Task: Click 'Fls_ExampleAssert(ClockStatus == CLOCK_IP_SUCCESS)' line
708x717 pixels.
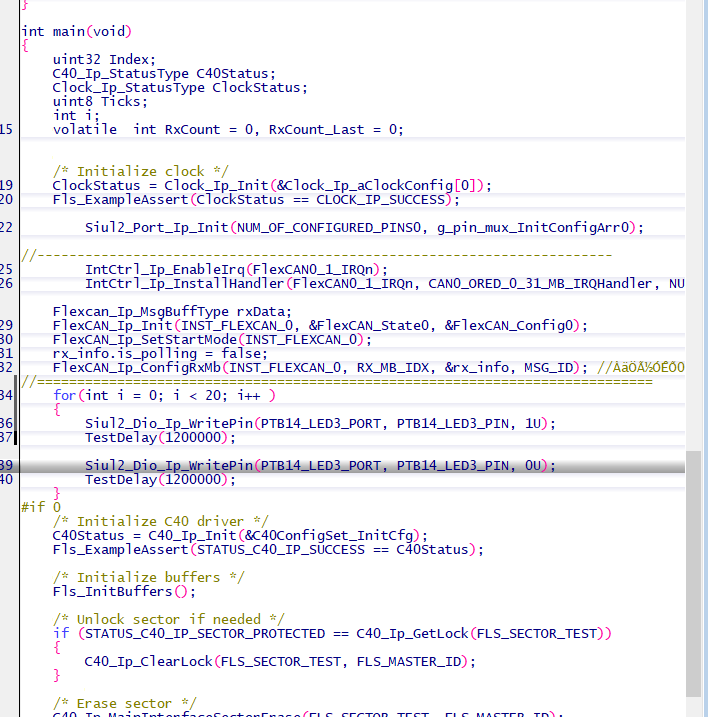Action: coord(256,199)
